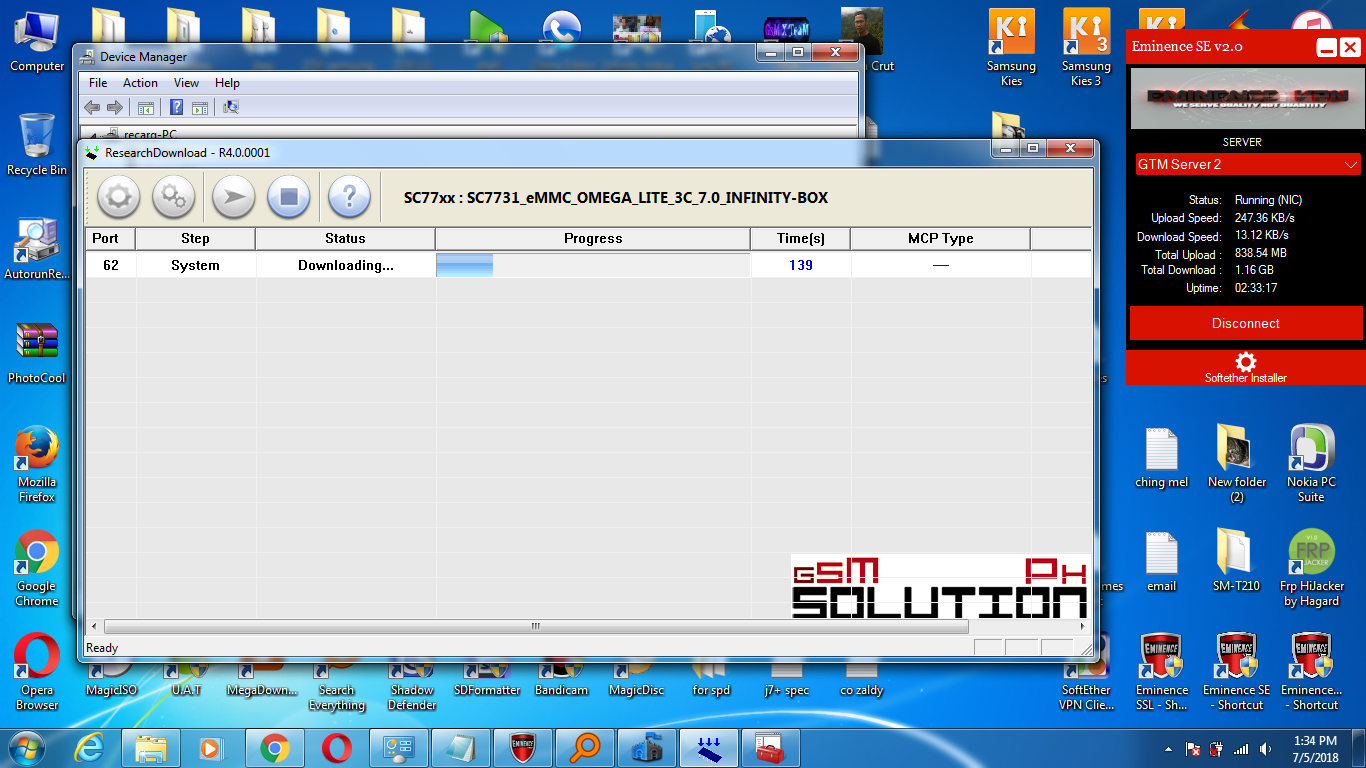This screenshot has width=1366, height=768.
Task: Click Disconnect button in Eminence SE
Action: tap(1246, 323)
